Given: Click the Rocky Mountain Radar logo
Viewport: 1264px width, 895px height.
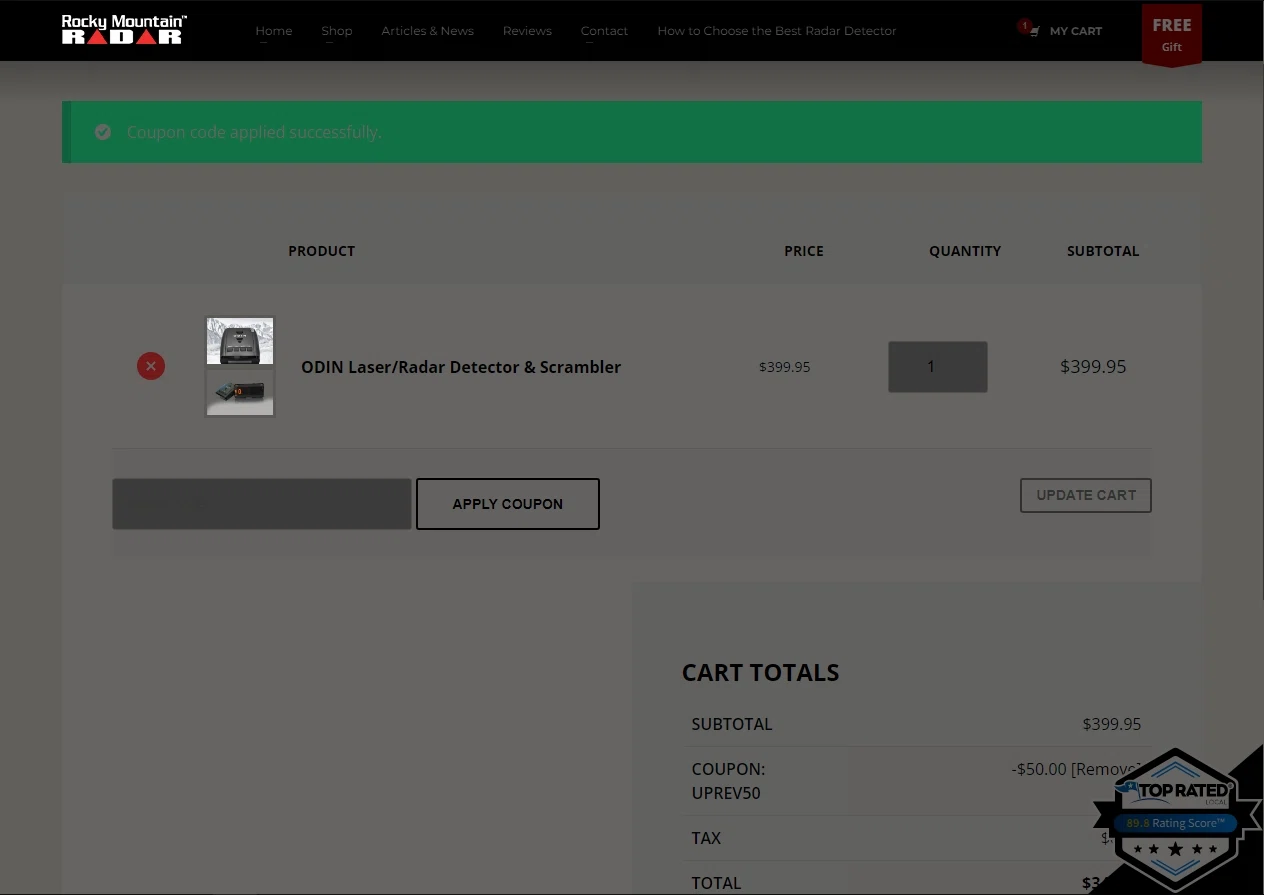Looking at the screenshot, I should (x=124, y=30).
